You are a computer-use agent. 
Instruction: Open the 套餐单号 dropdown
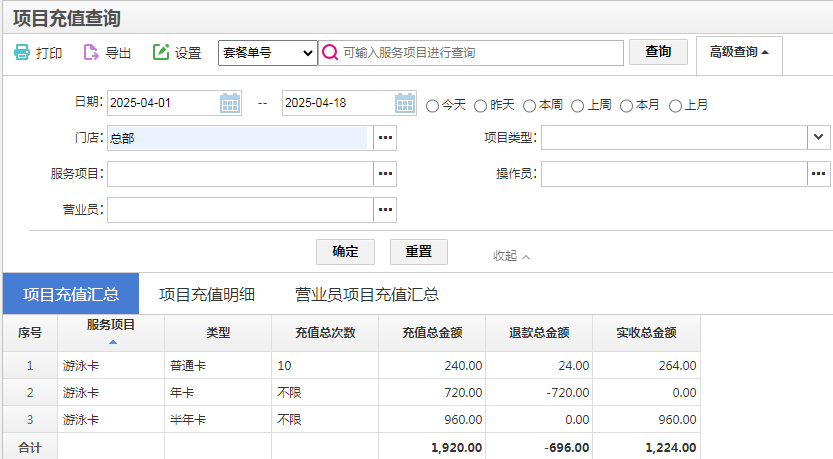tap(267, 53)
